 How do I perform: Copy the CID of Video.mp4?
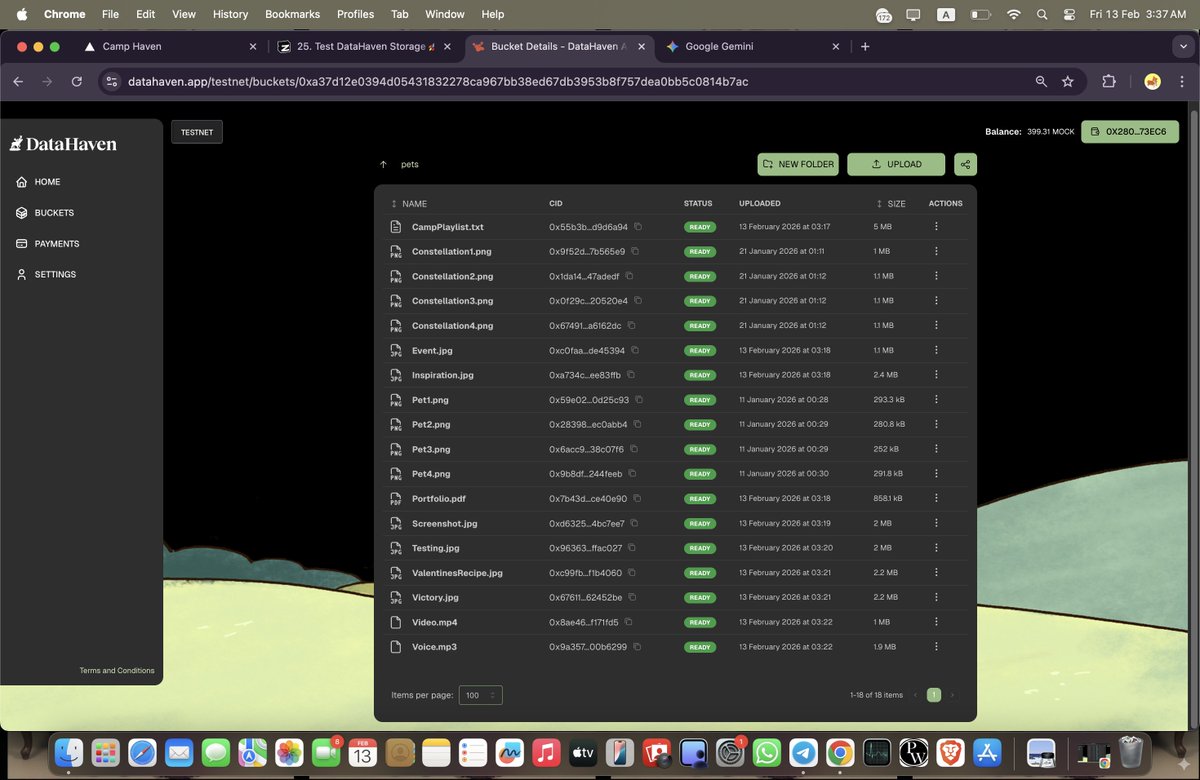629,622
